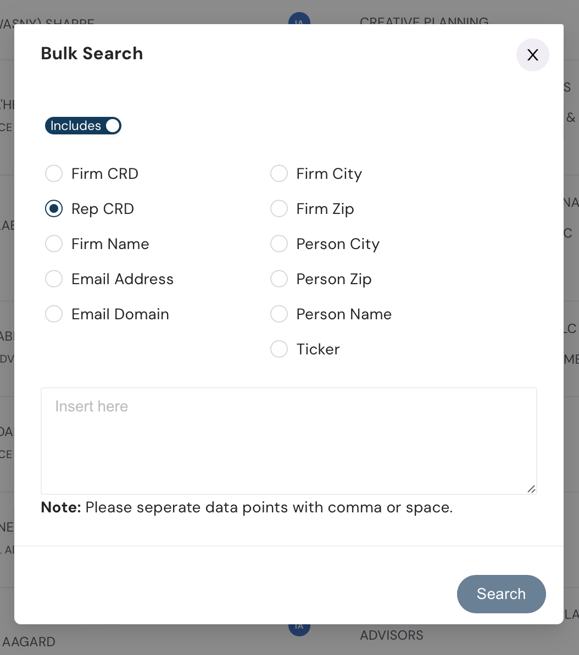Select the Firm City radio button
The image size is (579, 655).
(279, 173)
